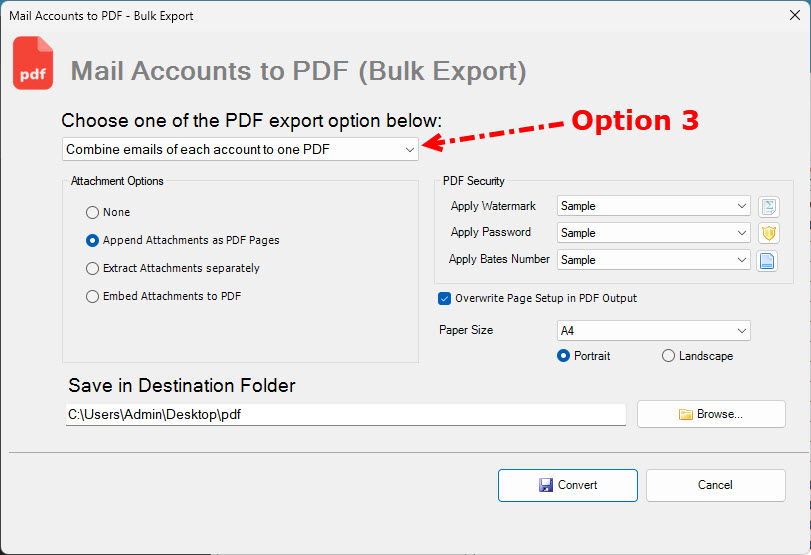Click the Browse button
Viewport: 811px width, 555px height.
(x=711, y=414)
